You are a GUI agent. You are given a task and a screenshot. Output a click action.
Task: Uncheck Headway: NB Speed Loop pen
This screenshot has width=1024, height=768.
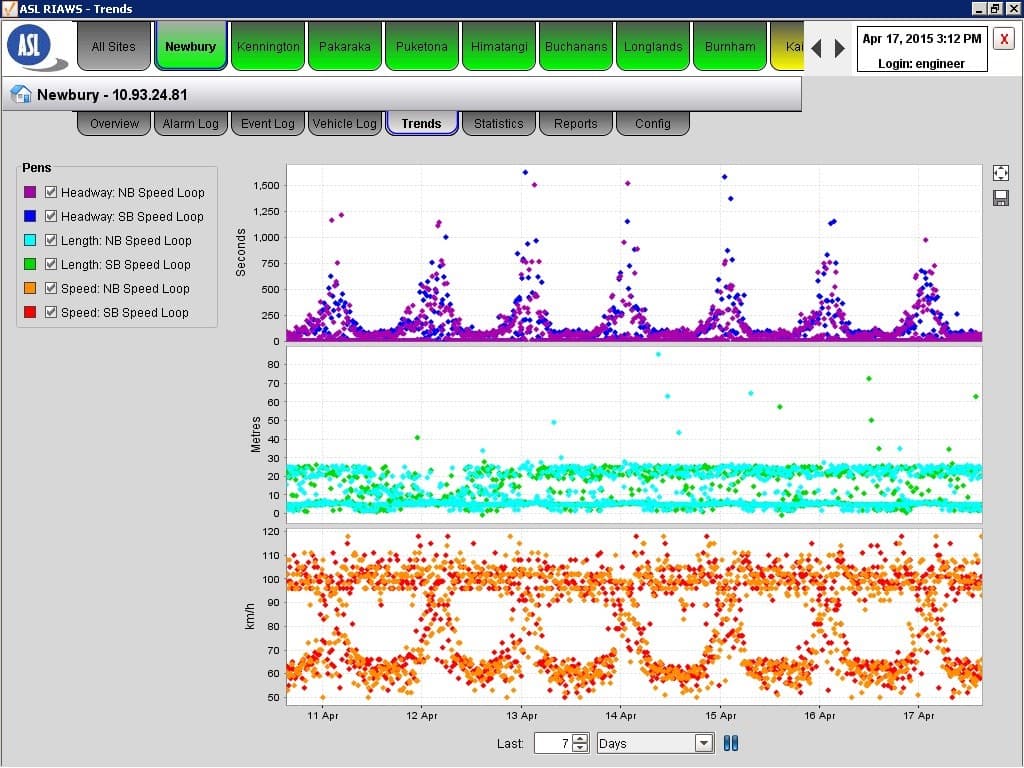click(51, 192)
